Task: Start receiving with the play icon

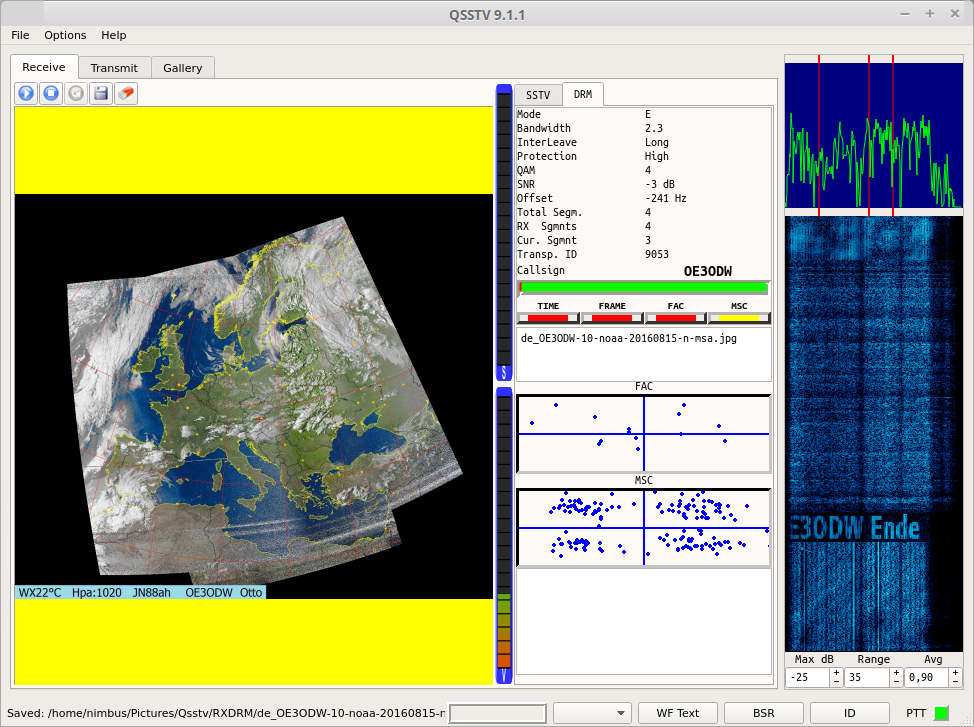Action: pyautogui.click(x=25, y=93)
